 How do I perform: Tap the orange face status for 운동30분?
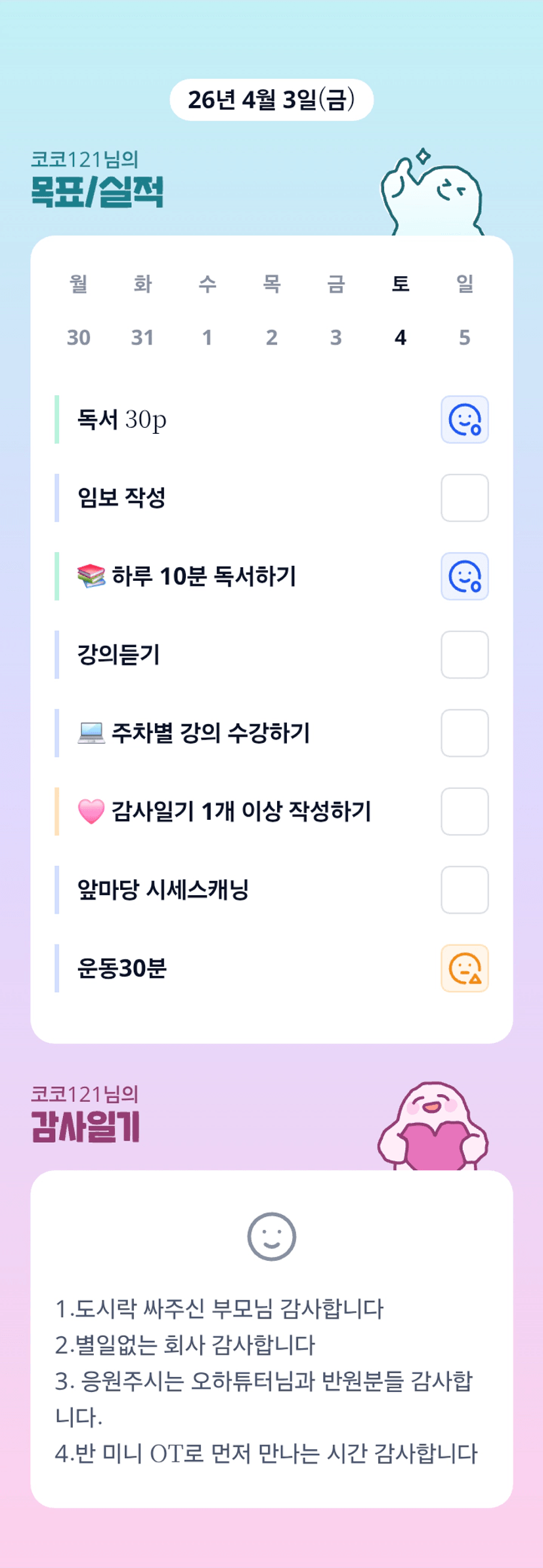click(x=464, y=968)
